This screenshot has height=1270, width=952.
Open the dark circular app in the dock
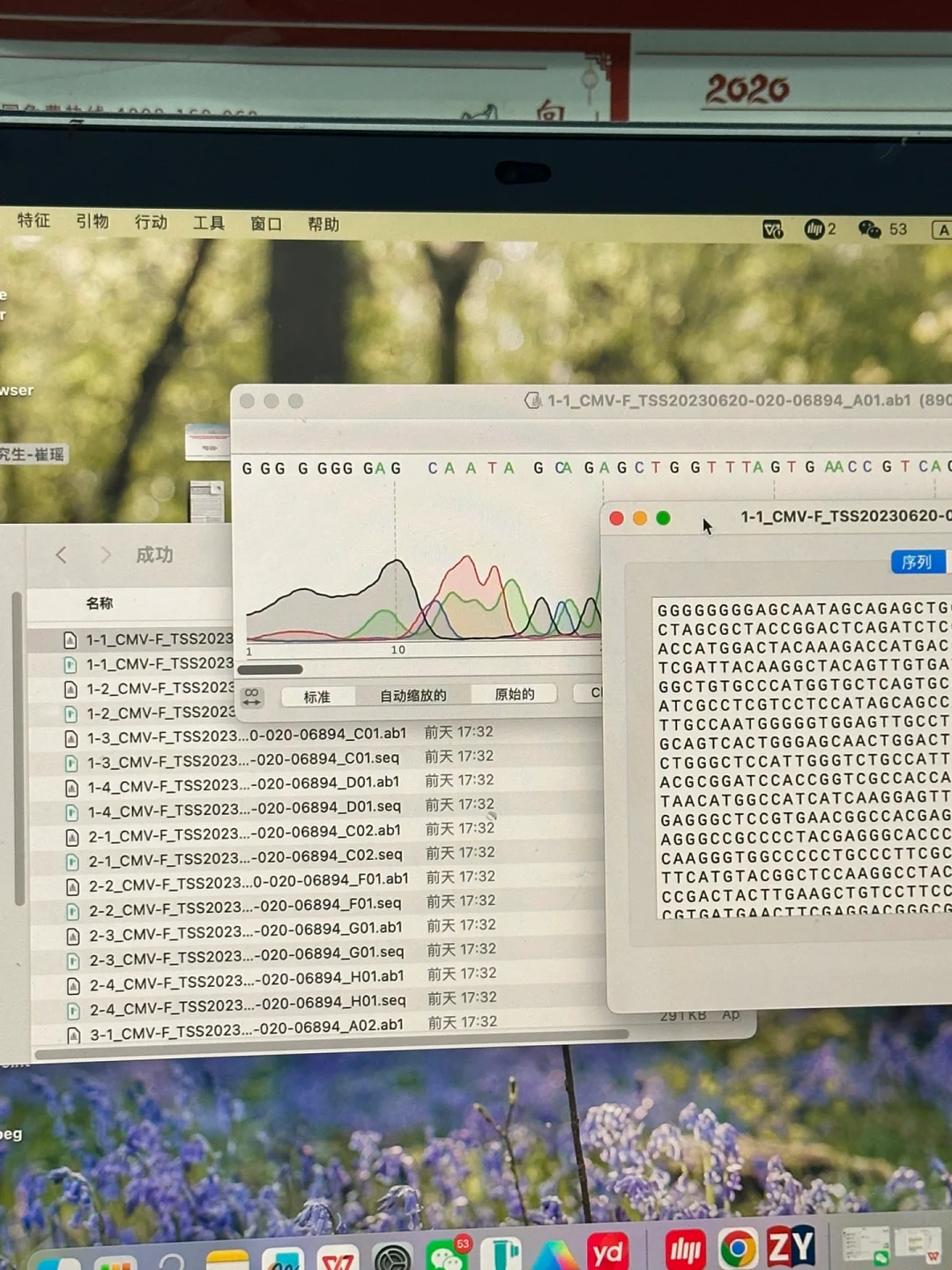pos(393,1258)
